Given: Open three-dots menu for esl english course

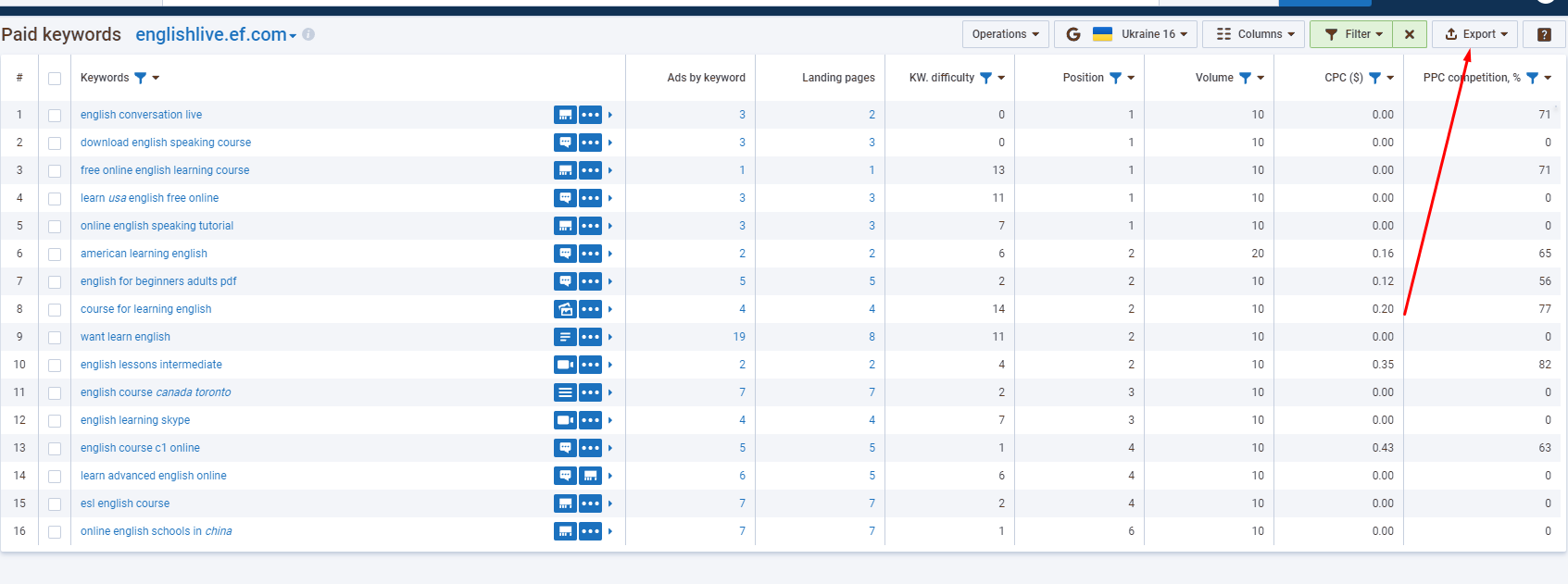Looking at the screenshot, I should tap(591, 503).
